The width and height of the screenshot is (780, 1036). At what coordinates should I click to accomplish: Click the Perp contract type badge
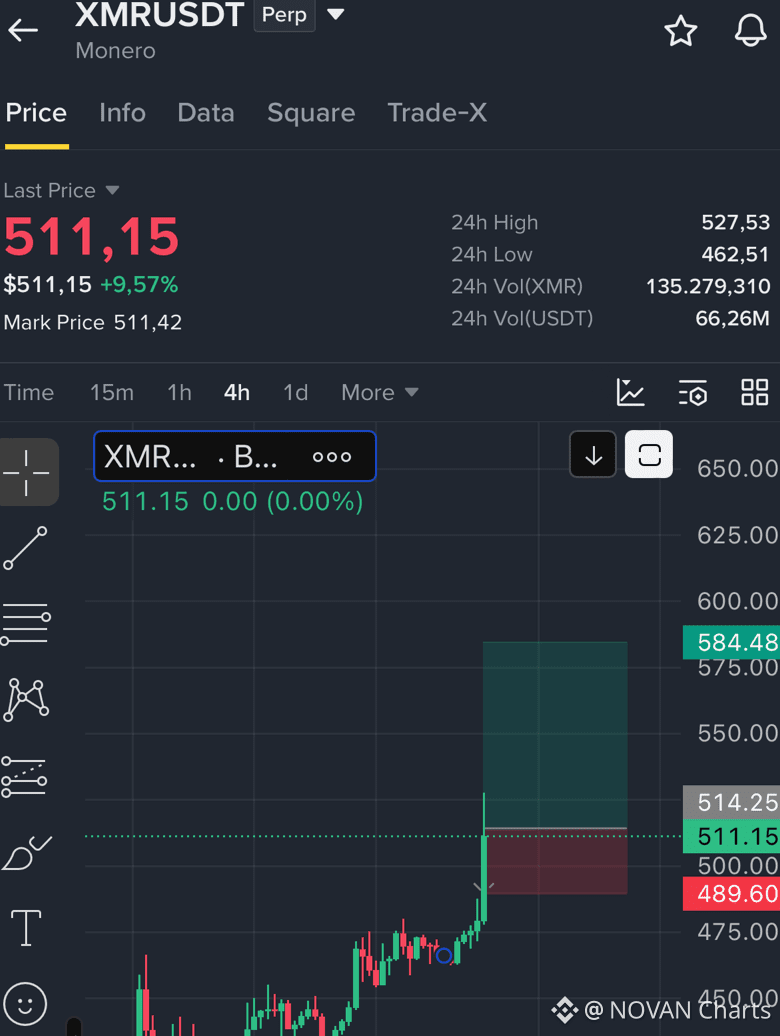pyautogui.click(x=285, y=15)
